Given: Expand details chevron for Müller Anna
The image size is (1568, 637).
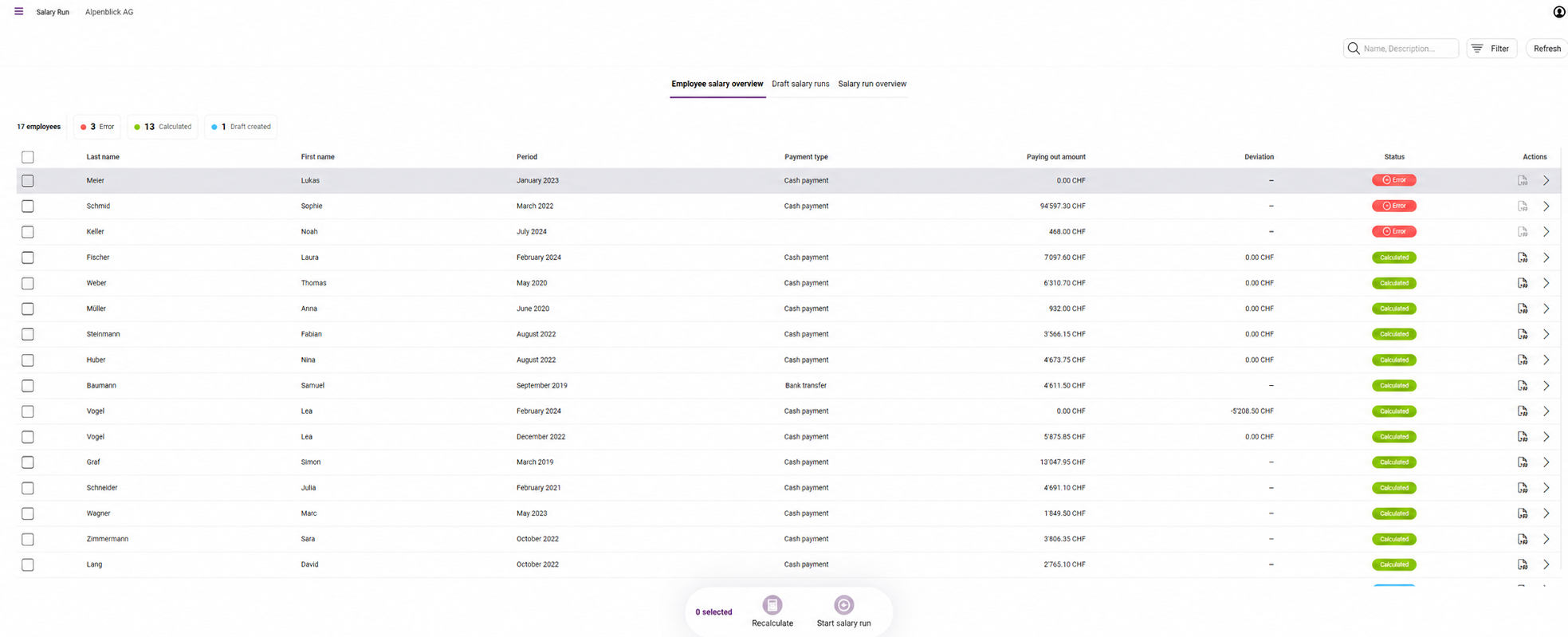Looking at the screenshot, I should pyautogui.click(x=1546, y=309).
